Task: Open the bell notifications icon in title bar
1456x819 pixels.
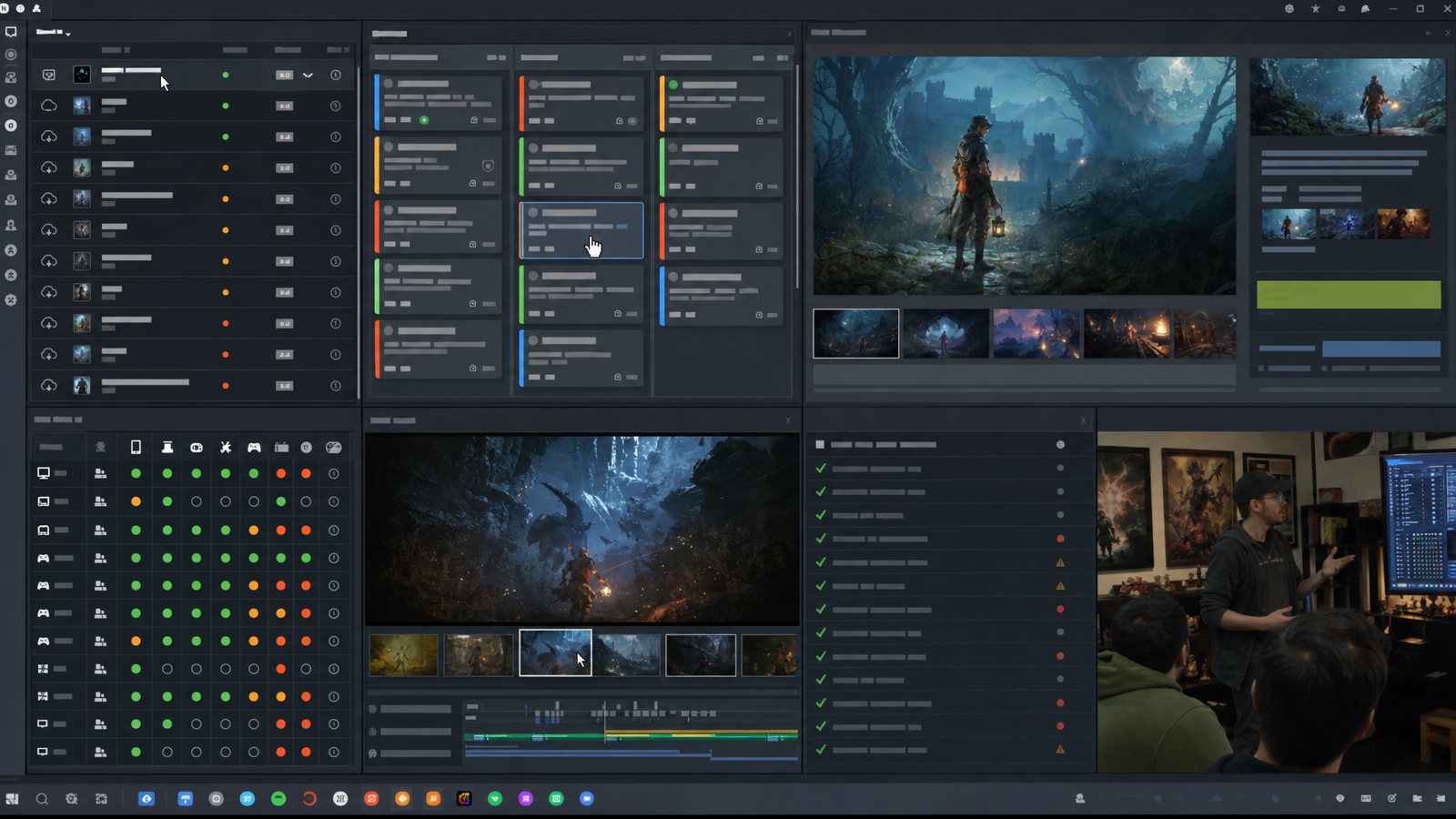Action: coord(1365,8)
